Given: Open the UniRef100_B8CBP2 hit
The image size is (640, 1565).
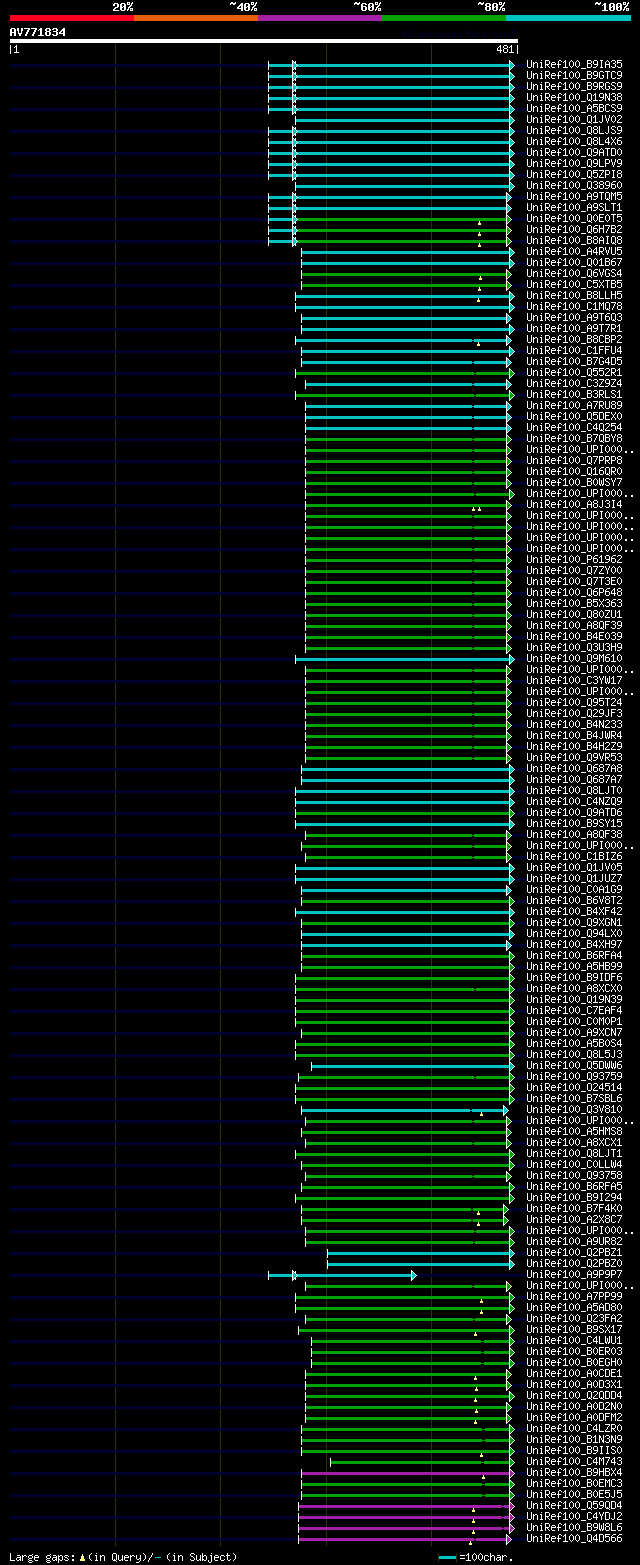Looking at the screenshot, I should pyautogui.click(x=574, y=339).
